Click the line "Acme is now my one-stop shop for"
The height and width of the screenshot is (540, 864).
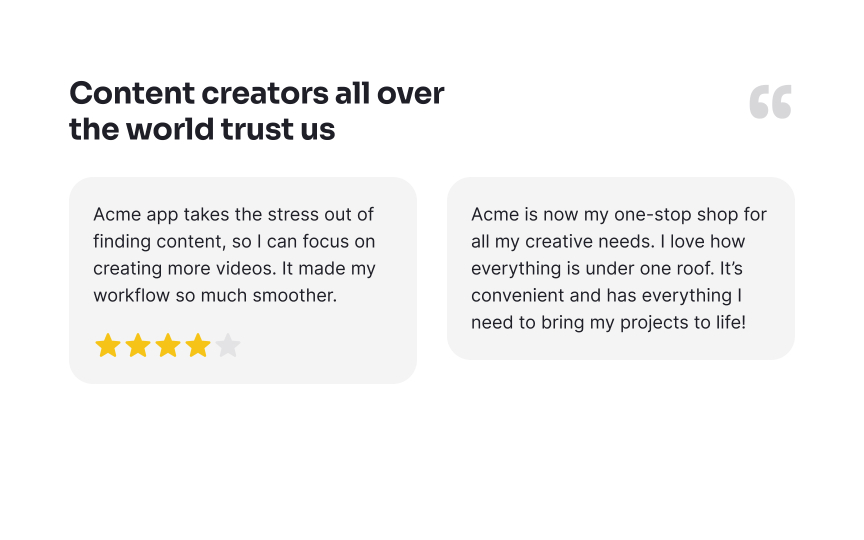619,214
